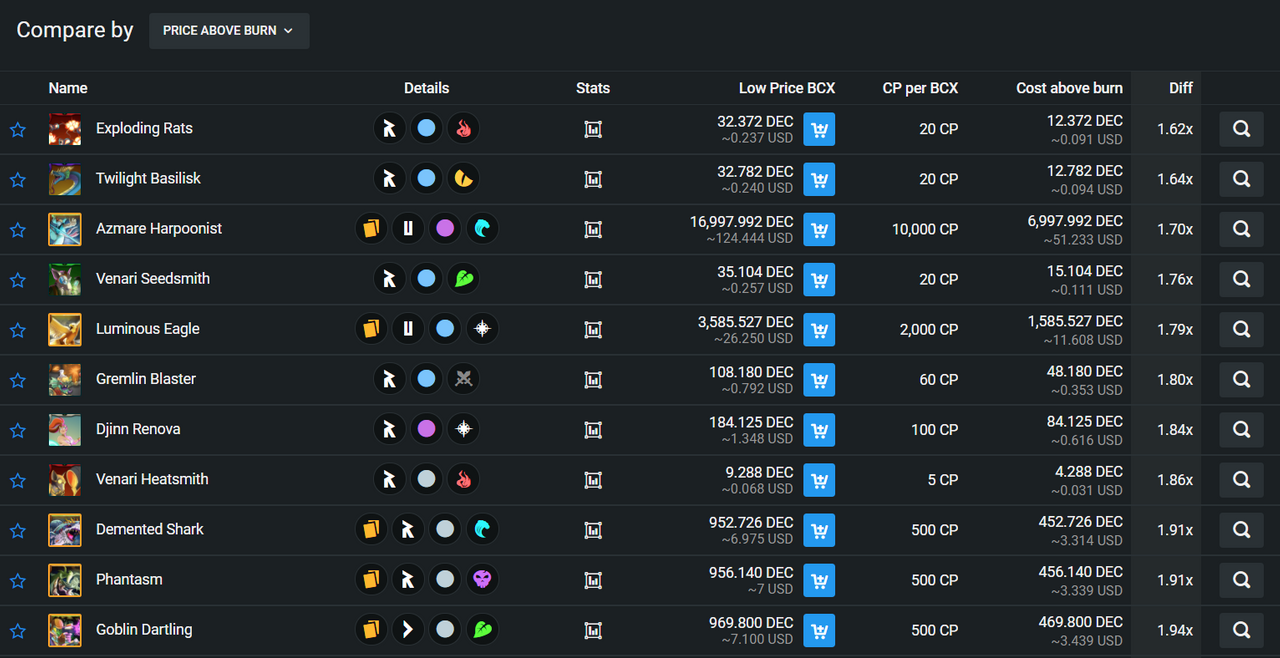View stats for Exploding Rats
Image resolution: width=1280 pixels, height=658 pixels.
pos(593,129)
